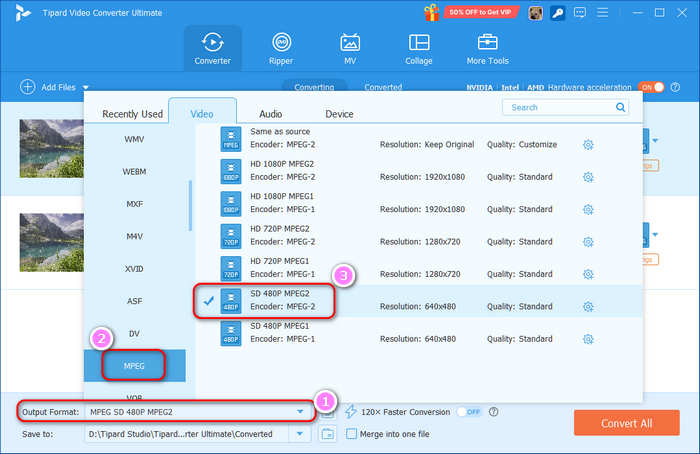The image size is (700, 454).
Task: Choose the HD 720P MPEG2 preset
Action: pyautogui.click(x=419, y=236)
